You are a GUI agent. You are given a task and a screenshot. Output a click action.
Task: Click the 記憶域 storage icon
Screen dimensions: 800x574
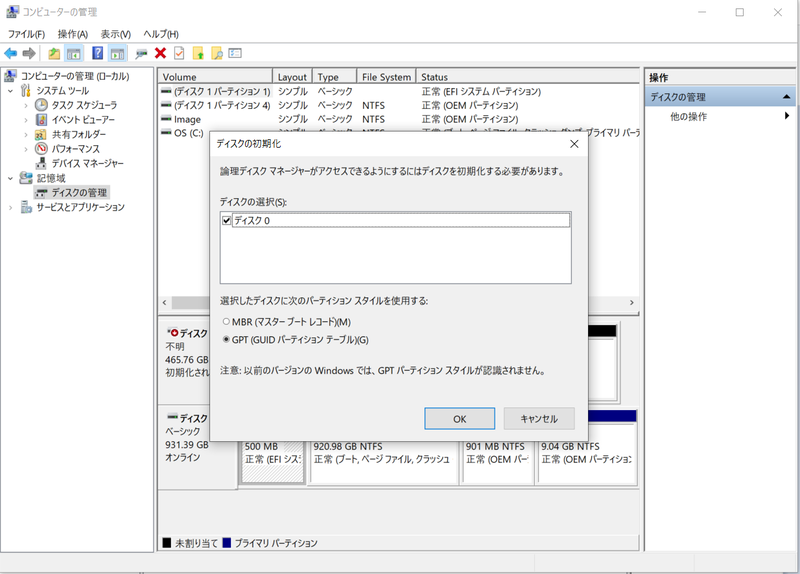coord(26,178)
